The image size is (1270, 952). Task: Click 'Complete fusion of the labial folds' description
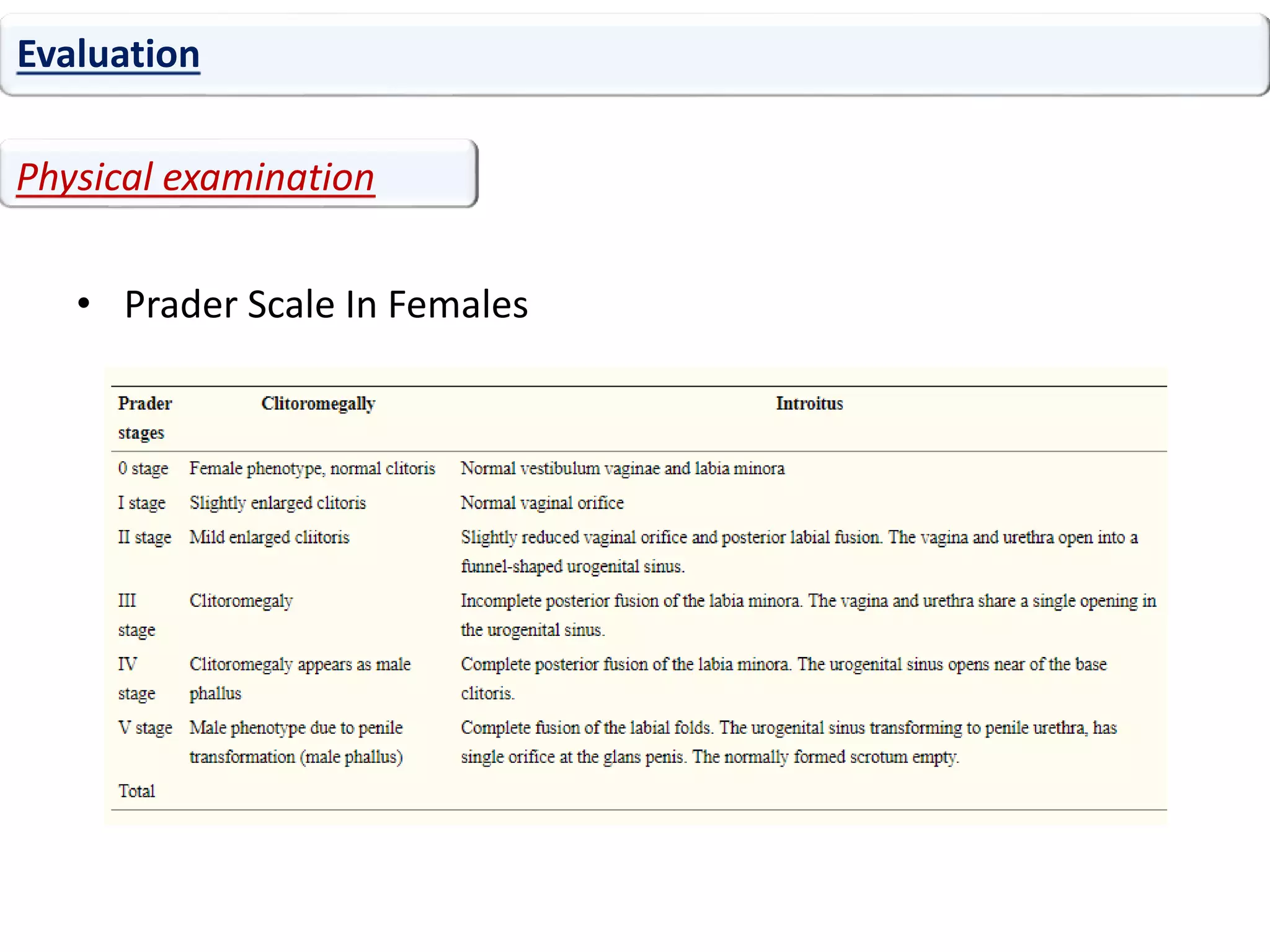tap(789, 742)
